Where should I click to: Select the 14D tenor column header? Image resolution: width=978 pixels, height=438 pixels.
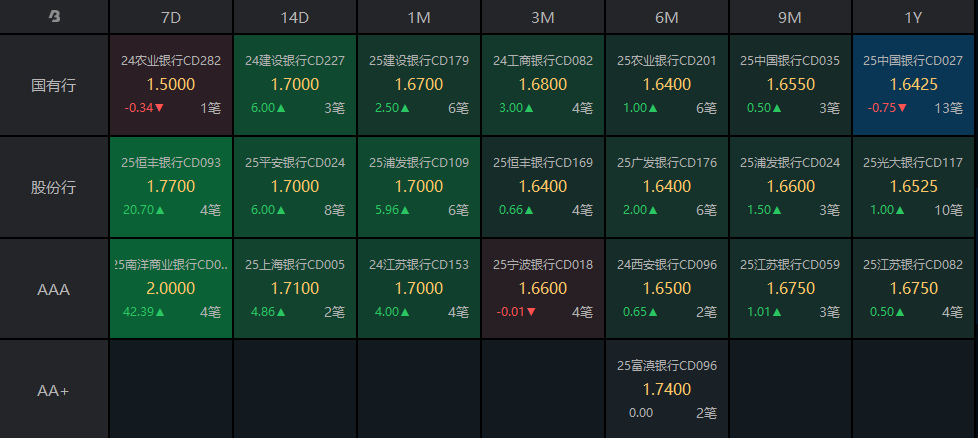295,17
